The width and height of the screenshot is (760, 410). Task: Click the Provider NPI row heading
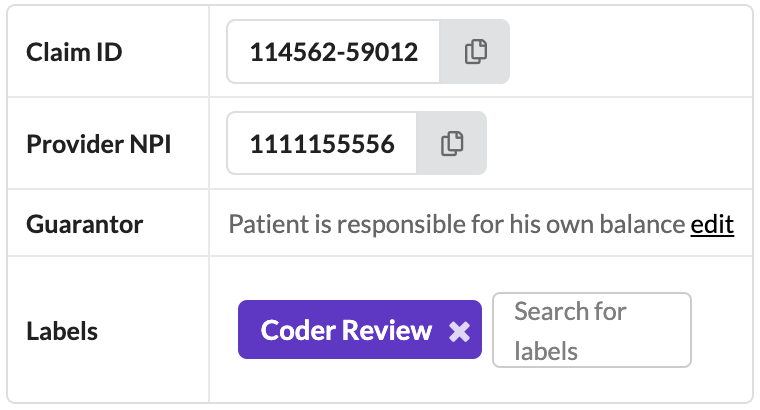pos(99,143)
